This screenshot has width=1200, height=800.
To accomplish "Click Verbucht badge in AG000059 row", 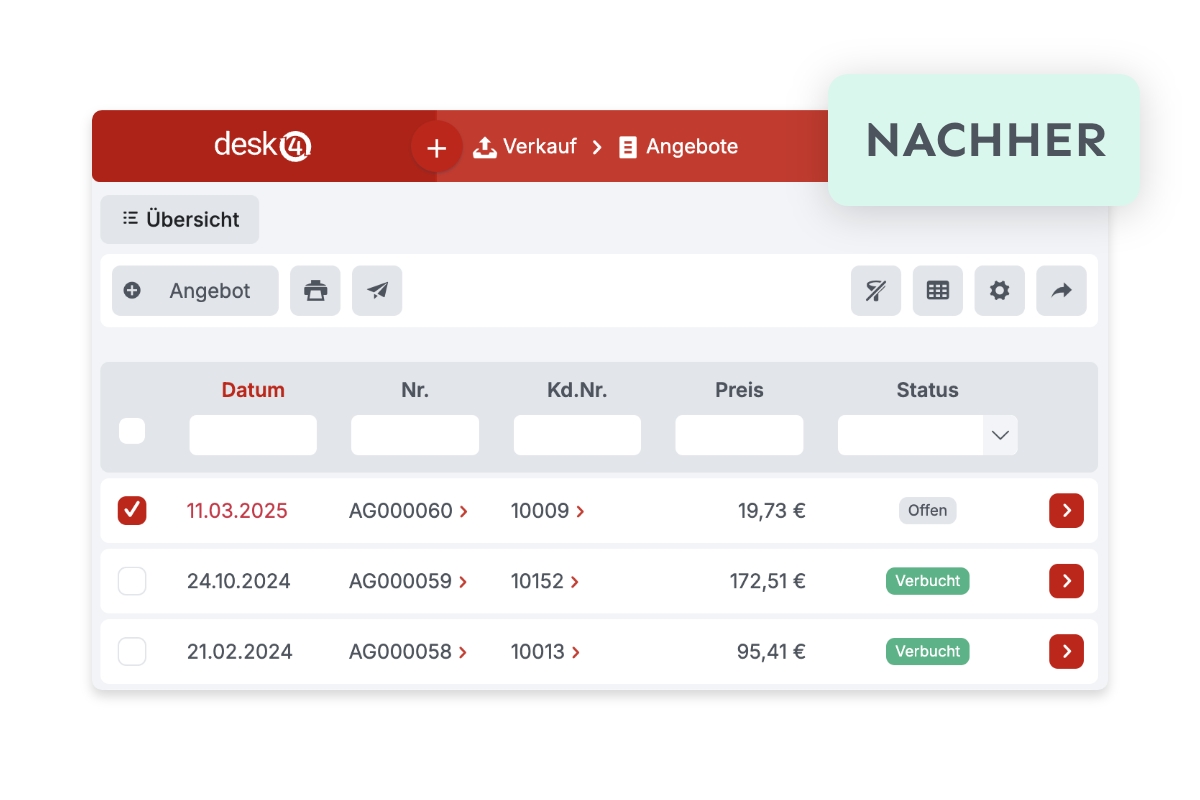I will [x=927, y=581].
